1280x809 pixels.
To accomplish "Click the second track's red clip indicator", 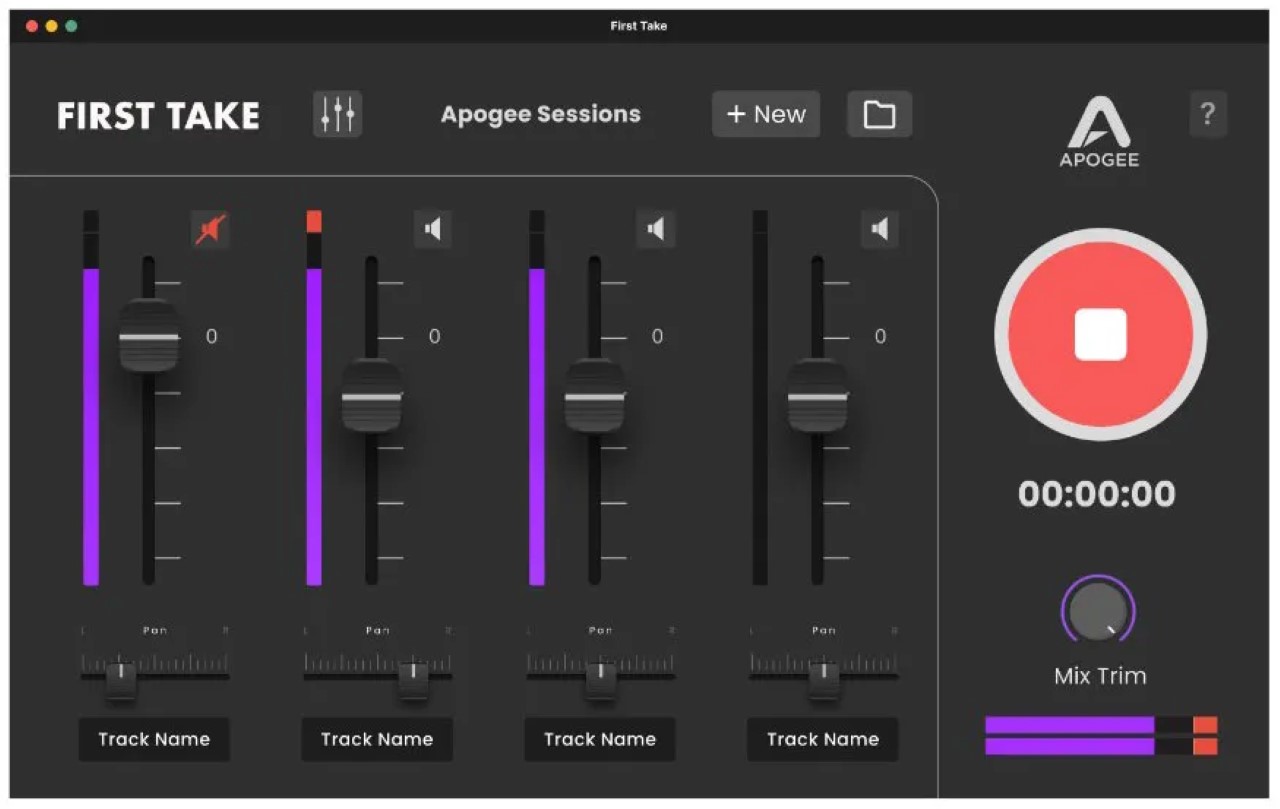I will (314, 221).
